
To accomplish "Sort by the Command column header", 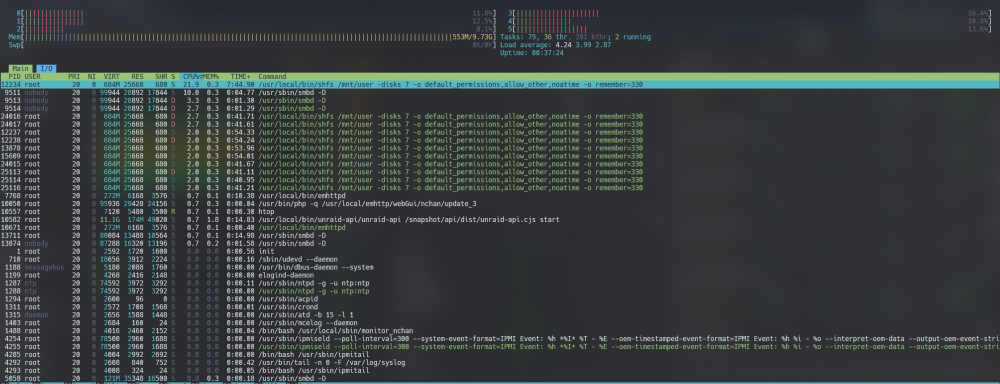I will [x=272, y=77].
